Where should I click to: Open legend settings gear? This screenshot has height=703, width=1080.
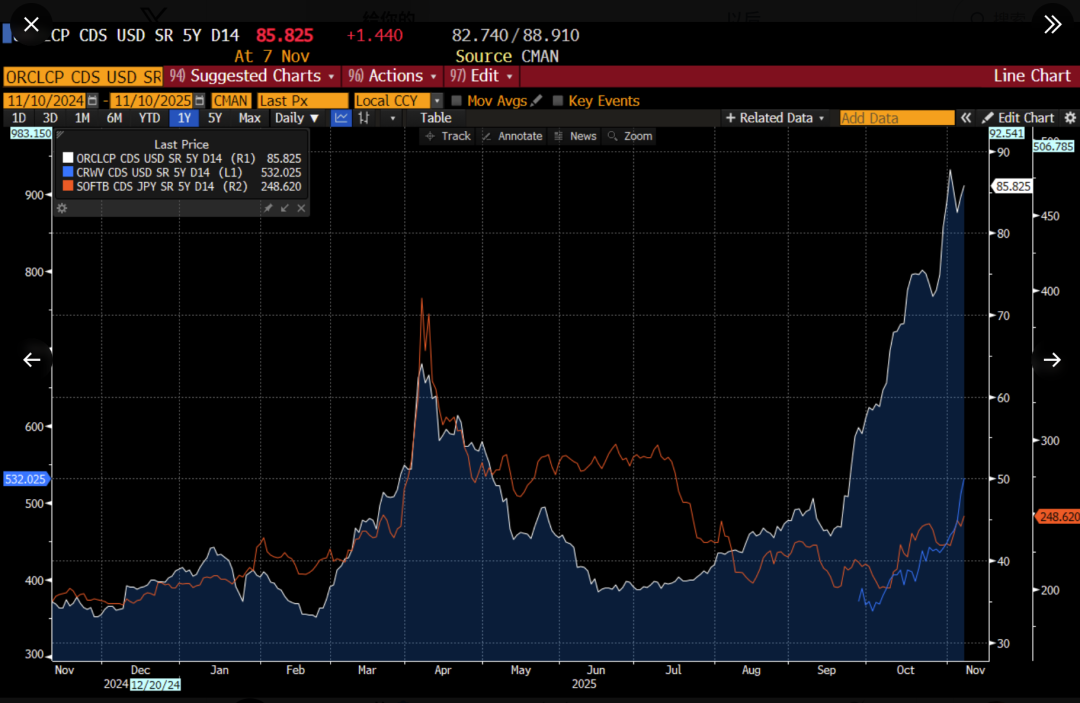62,208
